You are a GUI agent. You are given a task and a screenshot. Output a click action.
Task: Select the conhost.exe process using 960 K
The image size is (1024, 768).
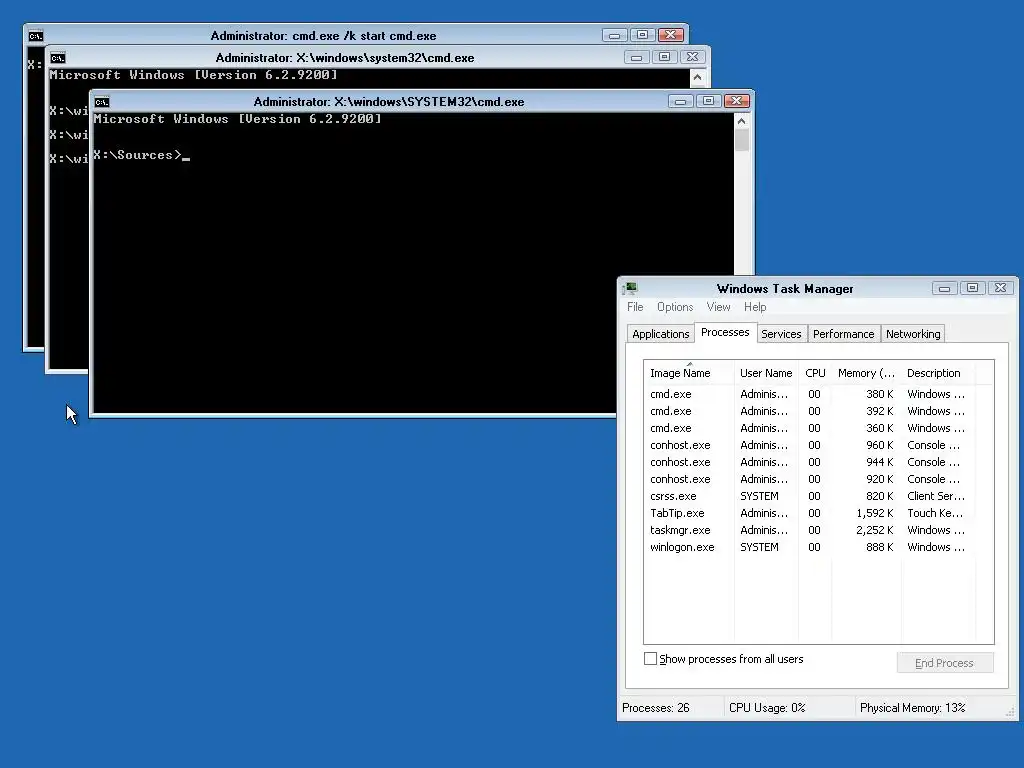(810, 445)
